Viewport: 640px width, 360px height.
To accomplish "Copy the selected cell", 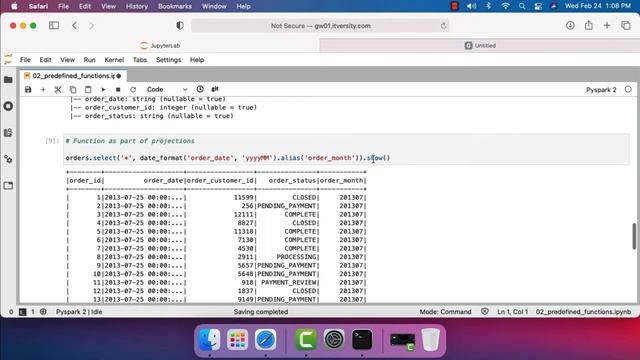I will [73, 89].
